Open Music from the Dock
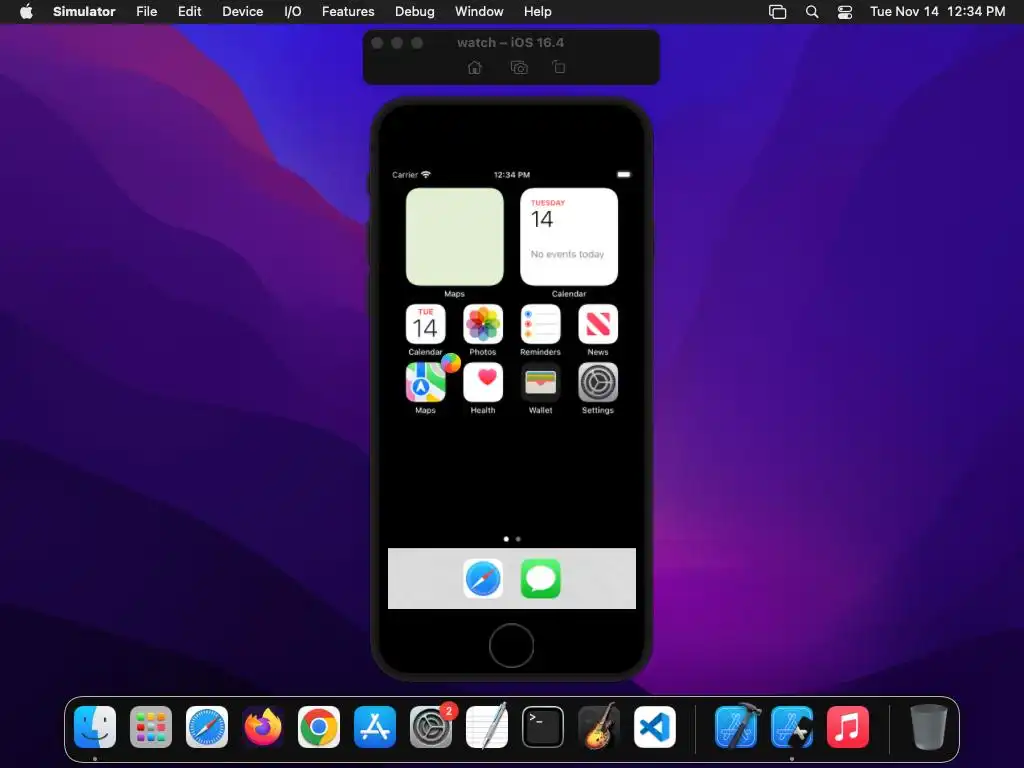The width and height of the screenshot is (1024, 768). 848,727
